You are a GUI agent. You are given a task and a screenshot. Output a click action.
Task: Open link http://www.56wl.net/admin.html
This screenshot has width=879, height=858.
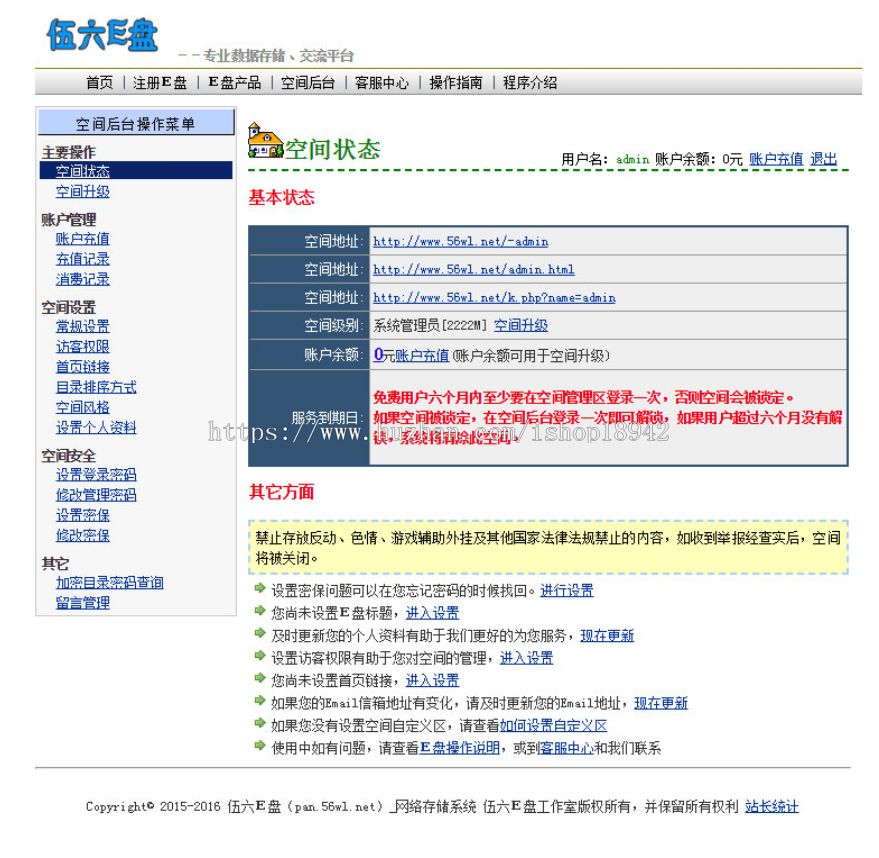[x=474, y=270]
